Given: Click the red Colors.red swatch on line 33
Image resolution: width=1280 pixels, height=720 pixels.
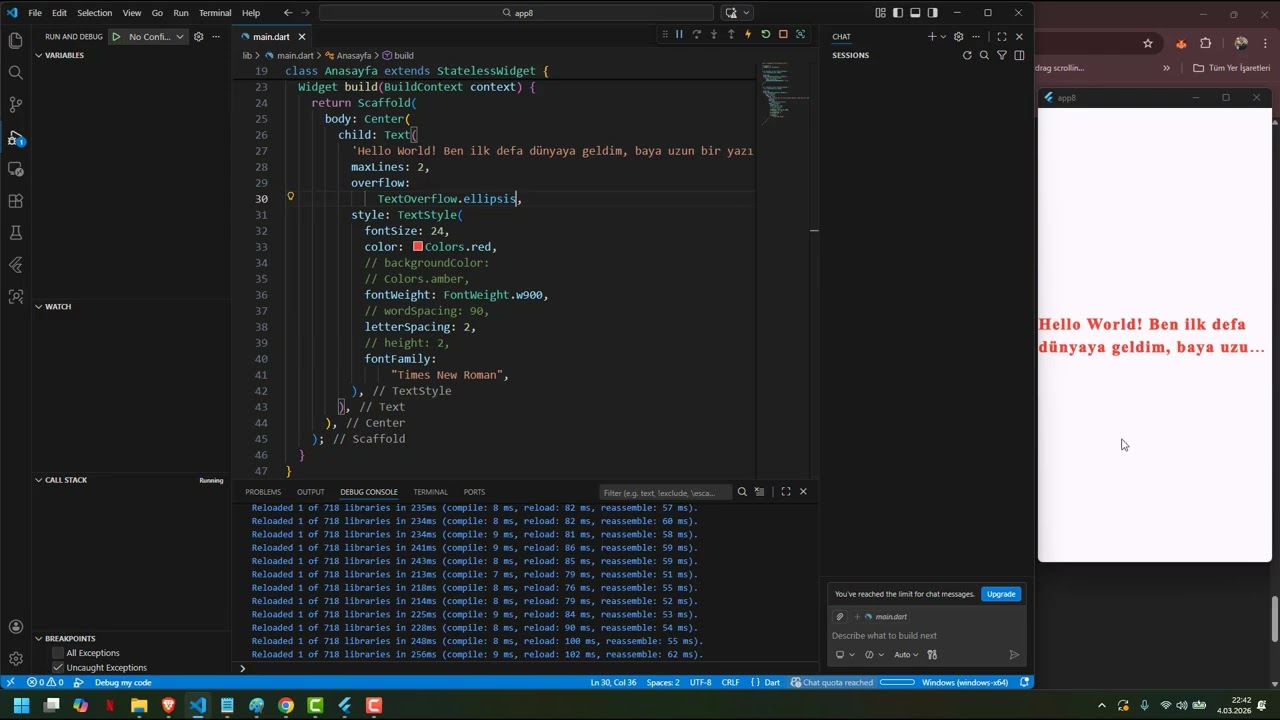Looking at the screenshot, I should [x=418, y=246].
